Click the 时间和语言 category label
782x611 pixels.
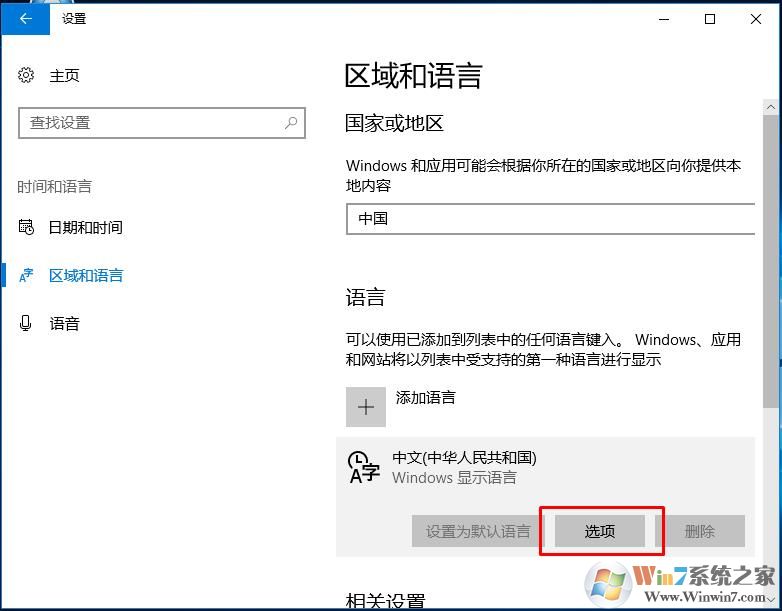coord(54,187)
